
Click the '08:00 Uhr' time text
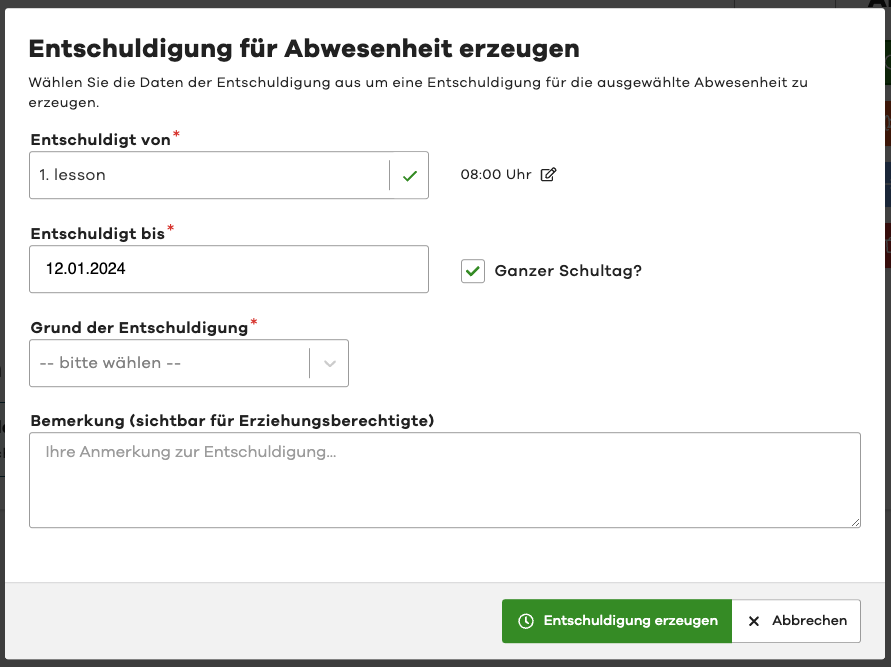point(495,175)
